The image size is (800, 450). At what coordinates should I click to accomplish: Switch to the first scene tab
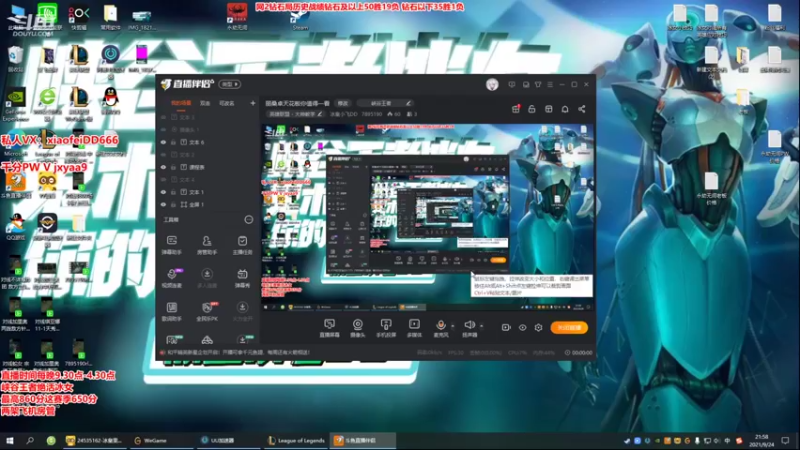coord(181,104)
